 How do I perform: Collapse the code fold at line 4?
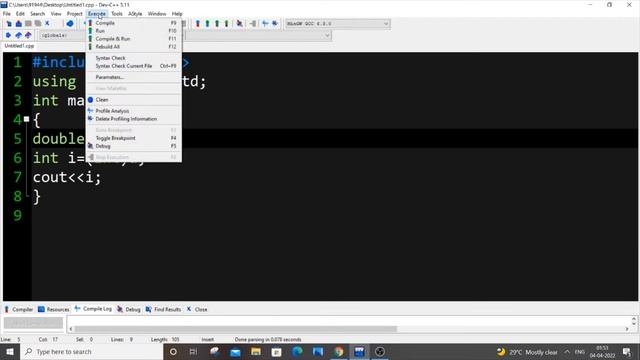click(27, 119)
